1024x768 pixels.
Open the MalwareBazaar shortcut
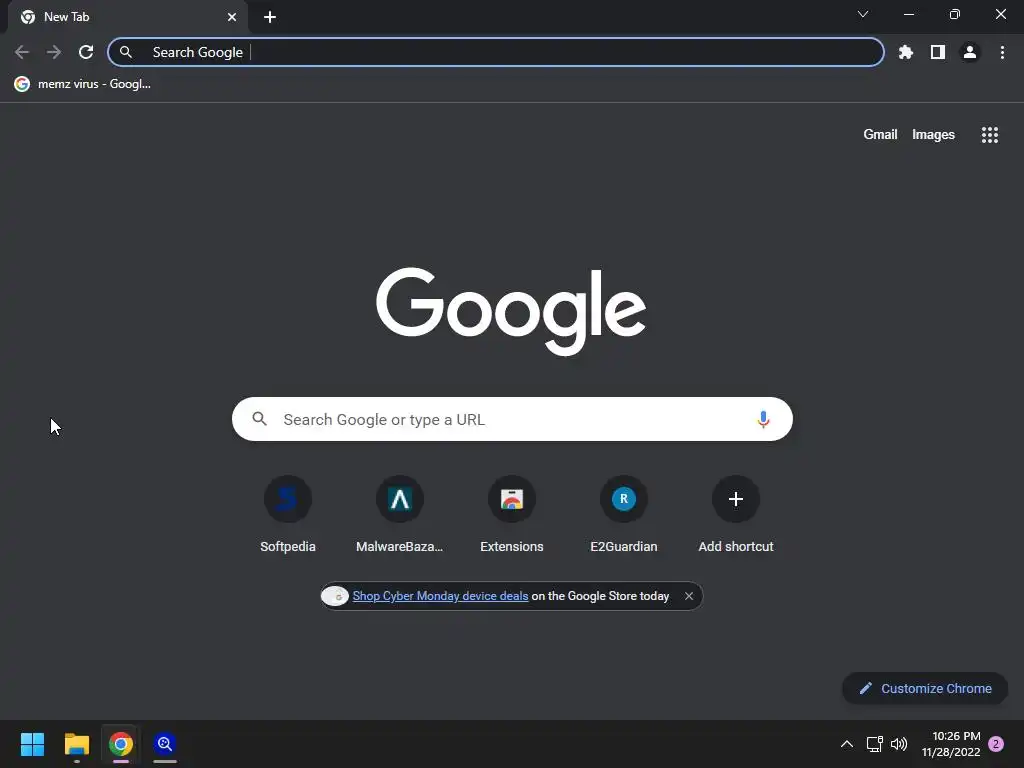coord(400,515)
